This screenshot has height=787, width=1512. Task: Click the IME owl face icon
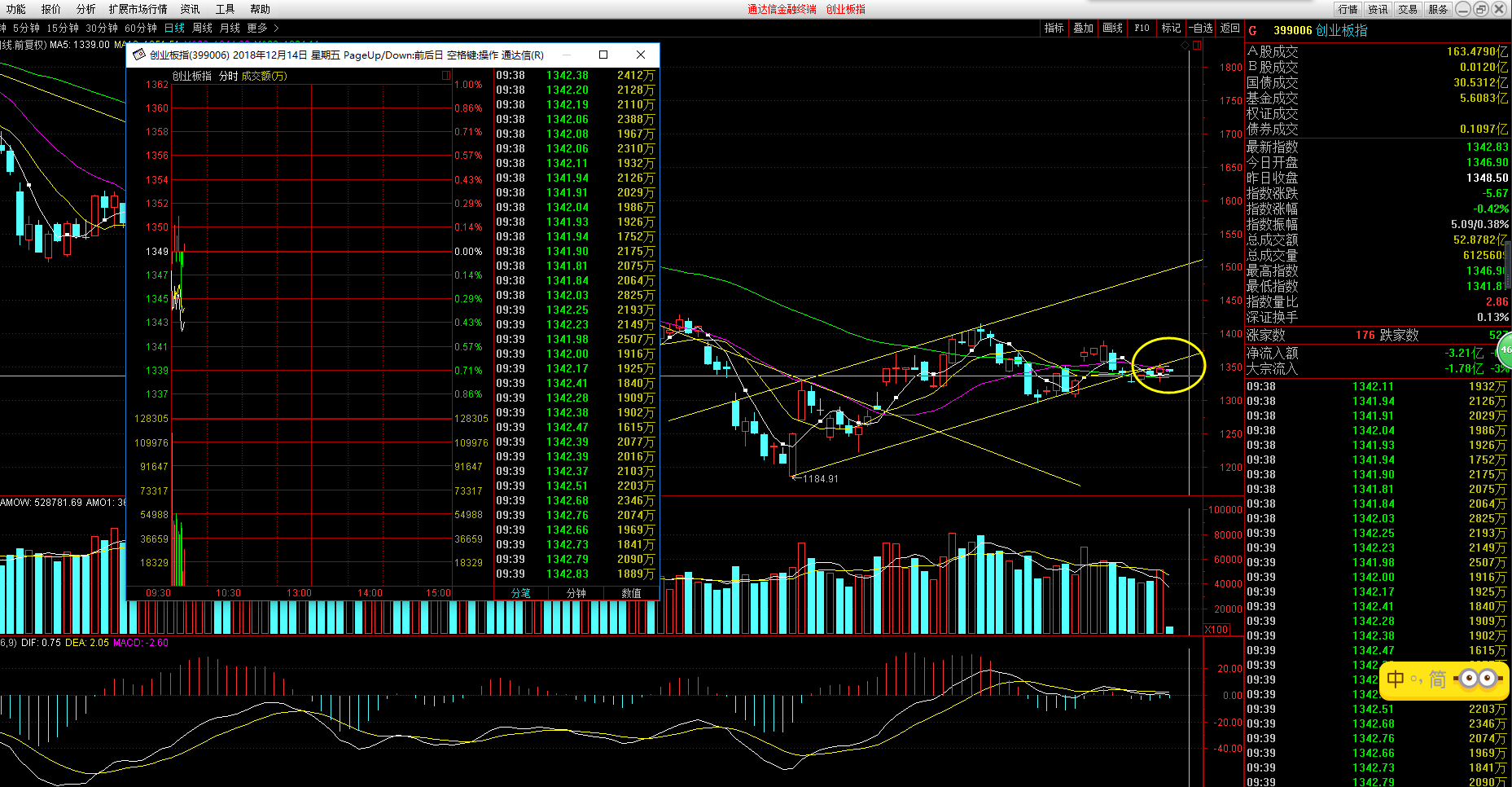(1479, 679)
